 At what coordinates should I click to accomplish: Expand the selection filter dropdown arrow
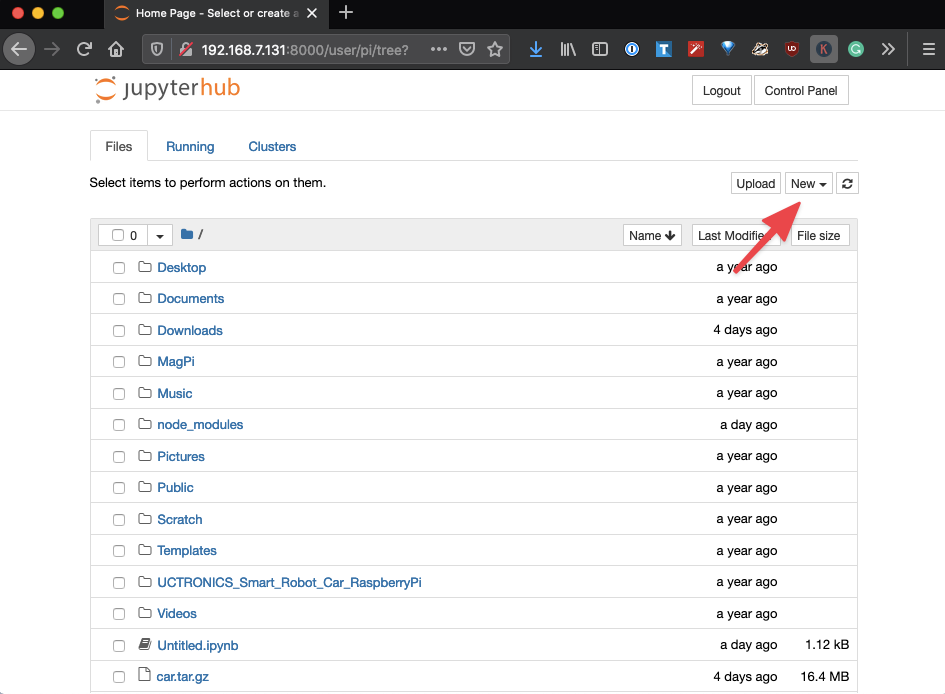[x=160, y=234]
